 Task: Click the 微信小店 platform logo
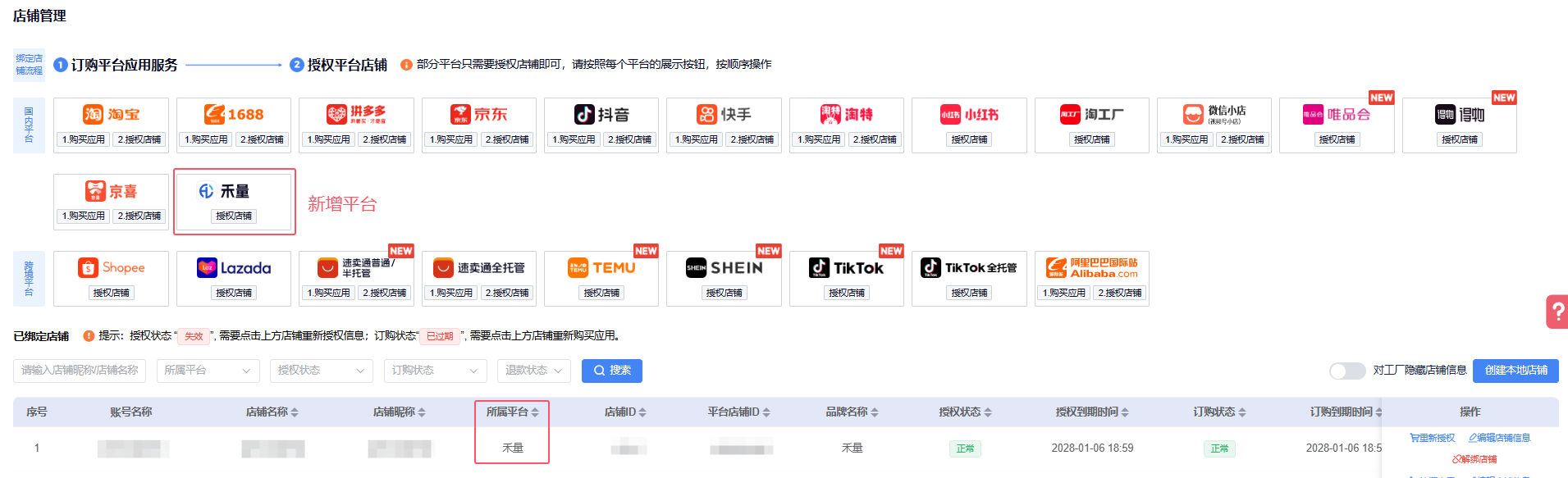coord(1214,115)
